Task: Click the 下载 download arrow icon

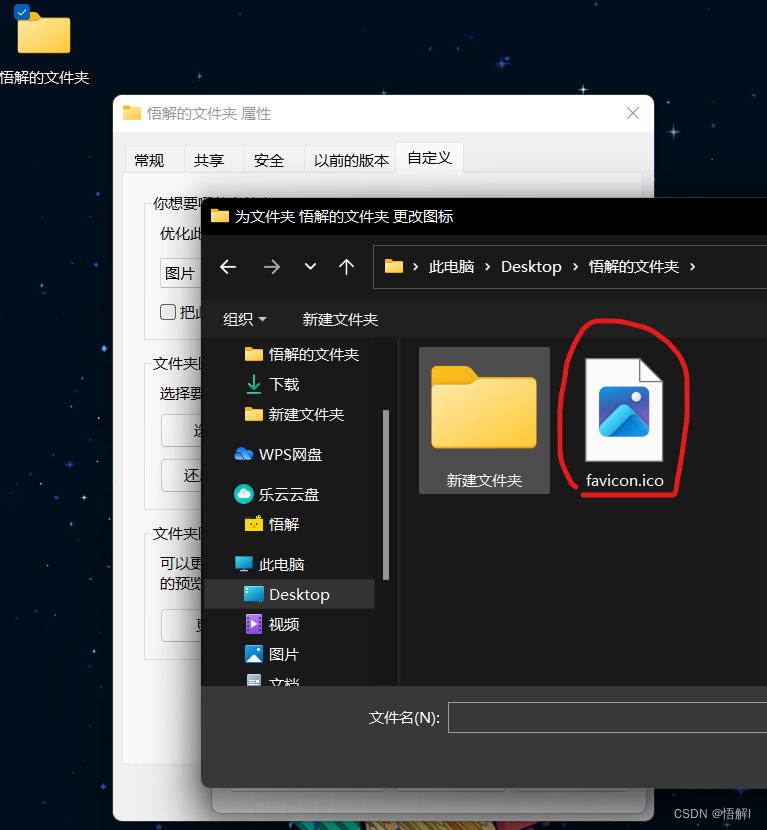Action: pos(254,384)
